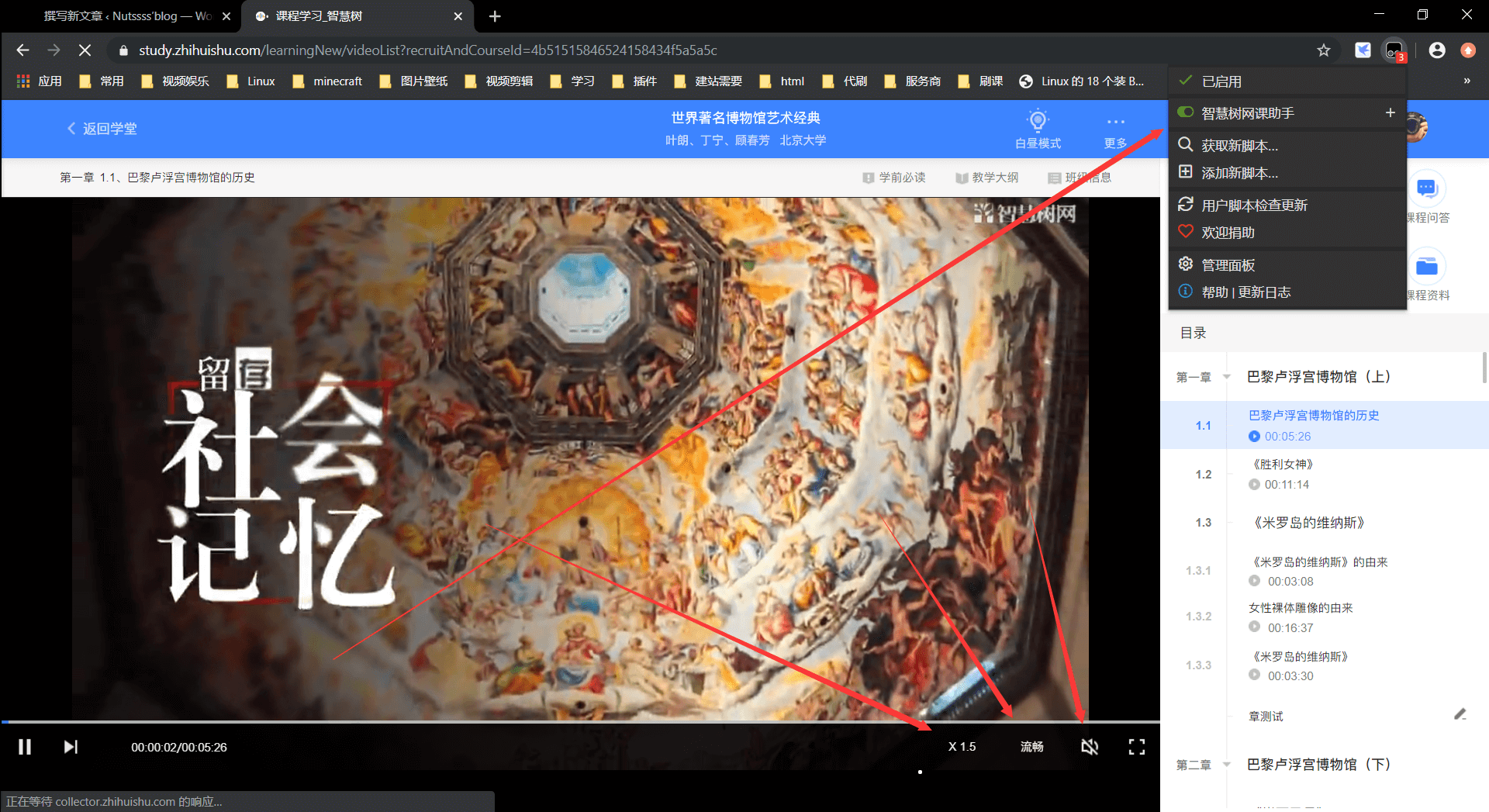Go back in browser history

pos(22,50)
